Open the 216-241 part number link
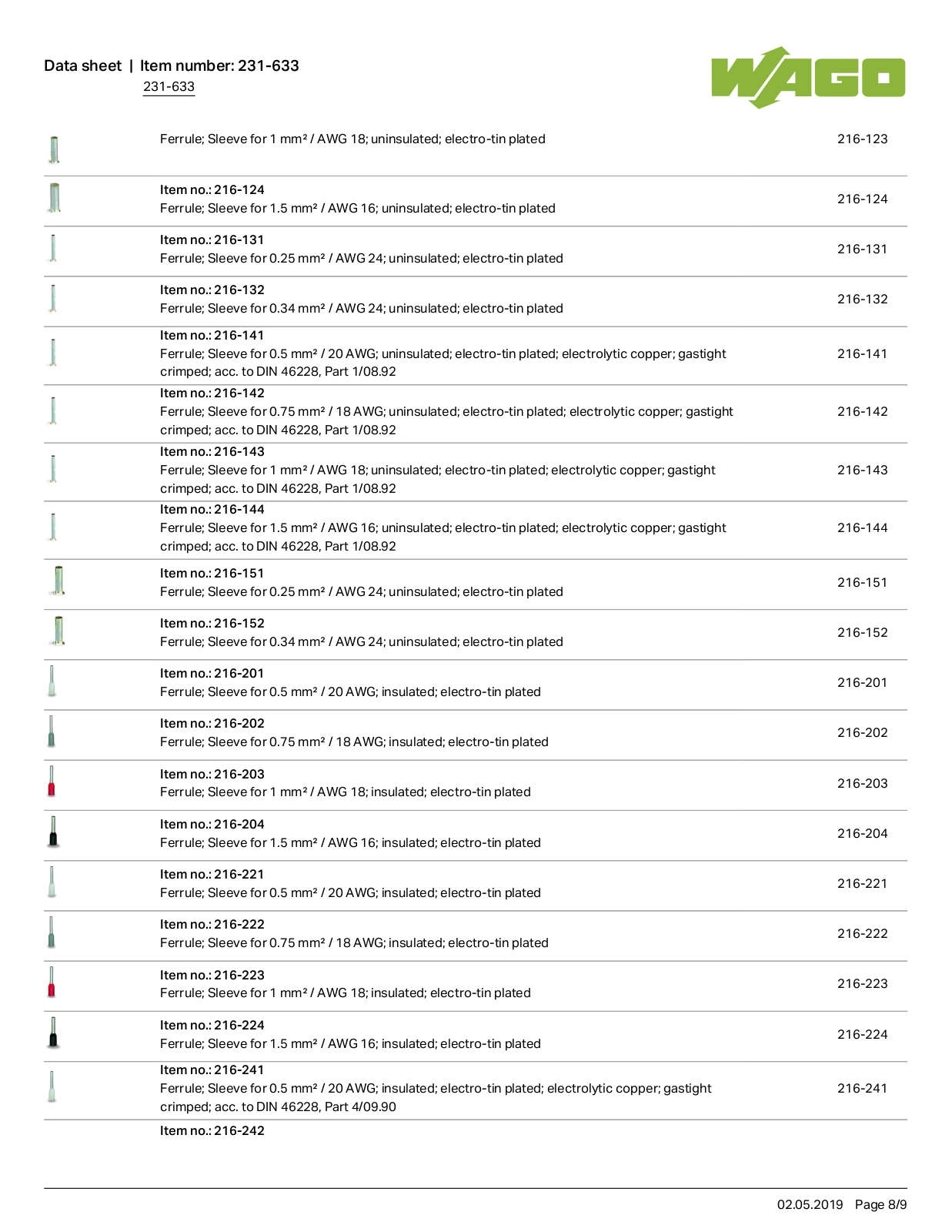 pos(862,1088)
